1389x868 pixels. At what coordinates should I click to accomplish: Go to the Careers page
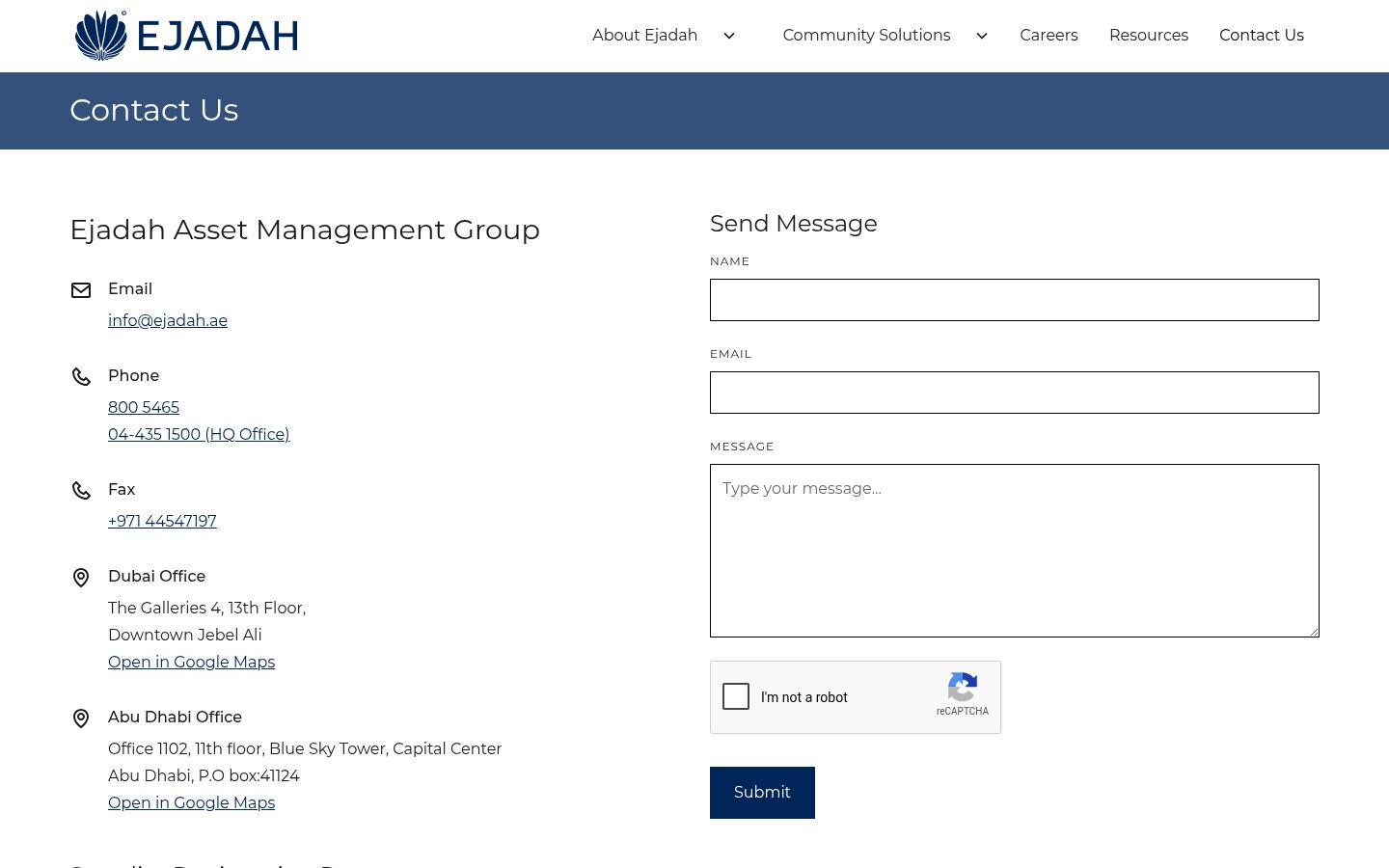coord(1049,35)
